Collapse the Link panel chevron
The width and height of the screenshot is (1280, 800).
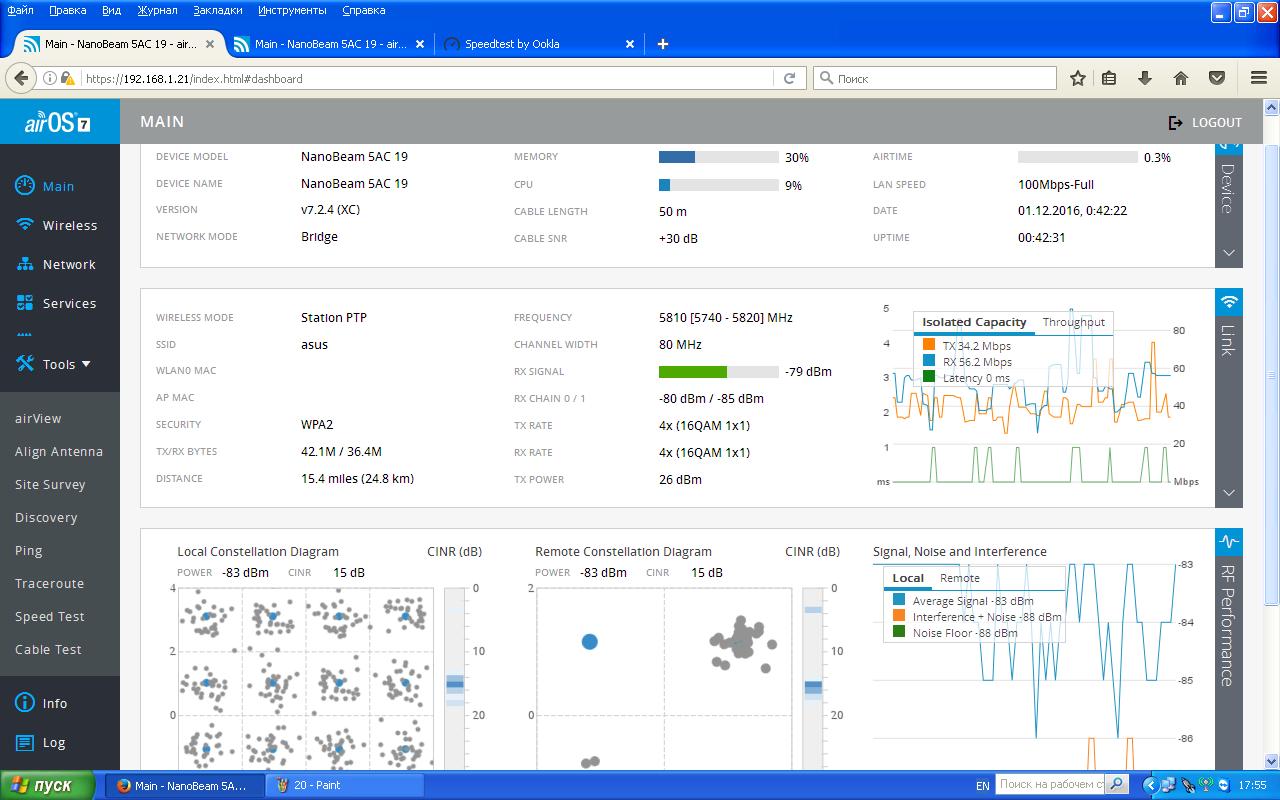(1229, 493)
